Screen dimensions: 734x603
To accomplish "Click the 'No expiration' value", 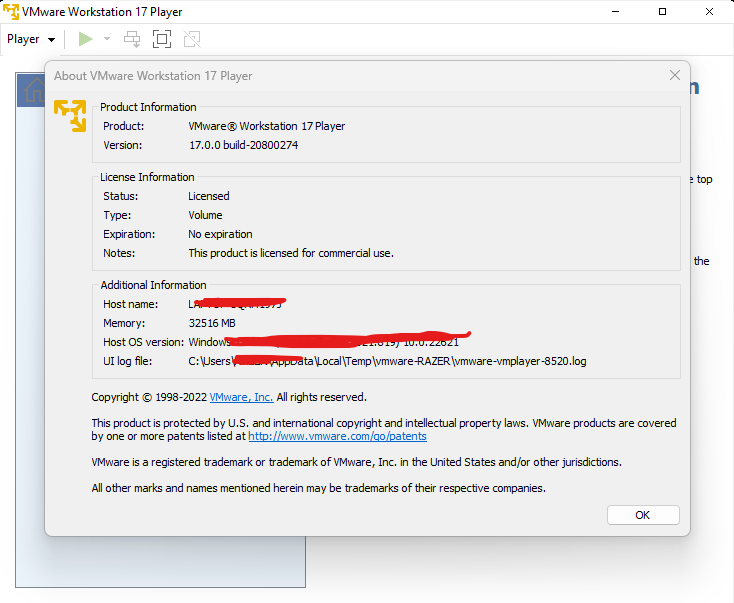I will coord(220,234).
